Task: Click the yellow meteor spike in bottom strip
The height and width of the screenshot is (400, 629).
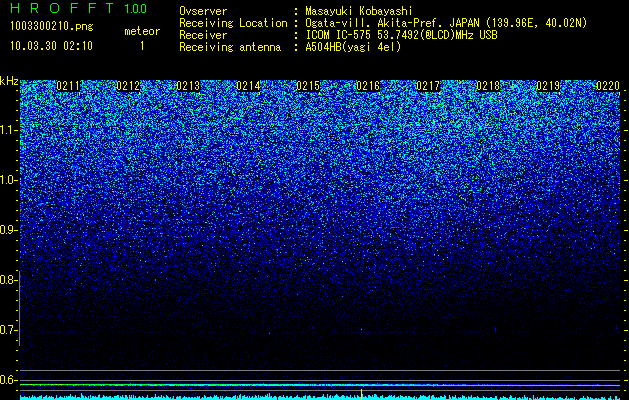Action: point(361,394)
